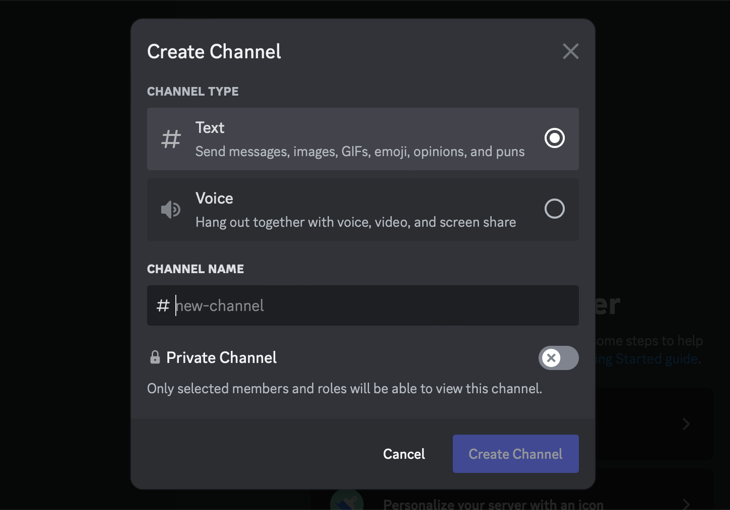Click the Personalize your server icon
The image size is (730, 510).
[346, 502]
